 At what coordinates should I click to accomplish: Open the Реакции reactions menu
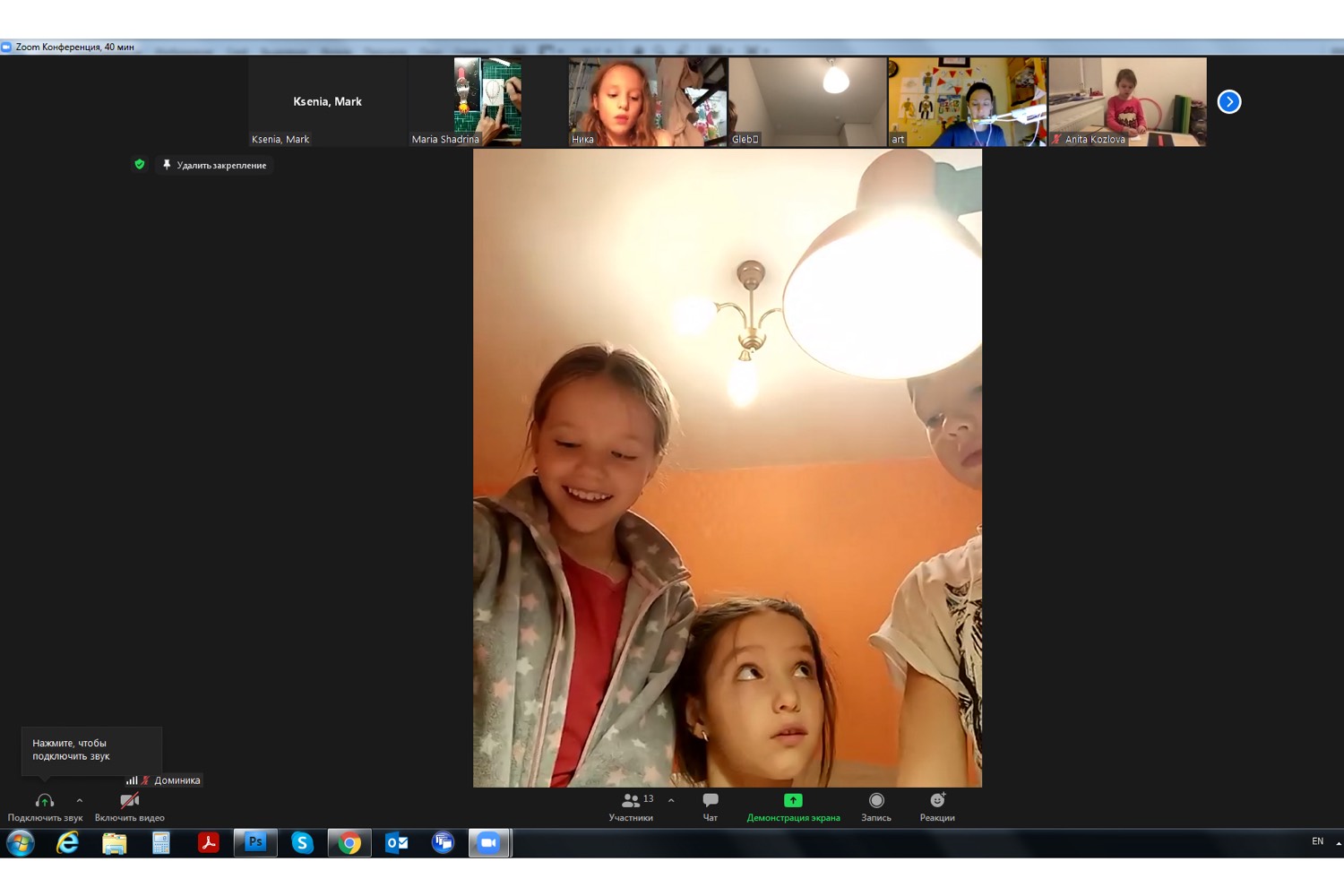click(936, 801)
